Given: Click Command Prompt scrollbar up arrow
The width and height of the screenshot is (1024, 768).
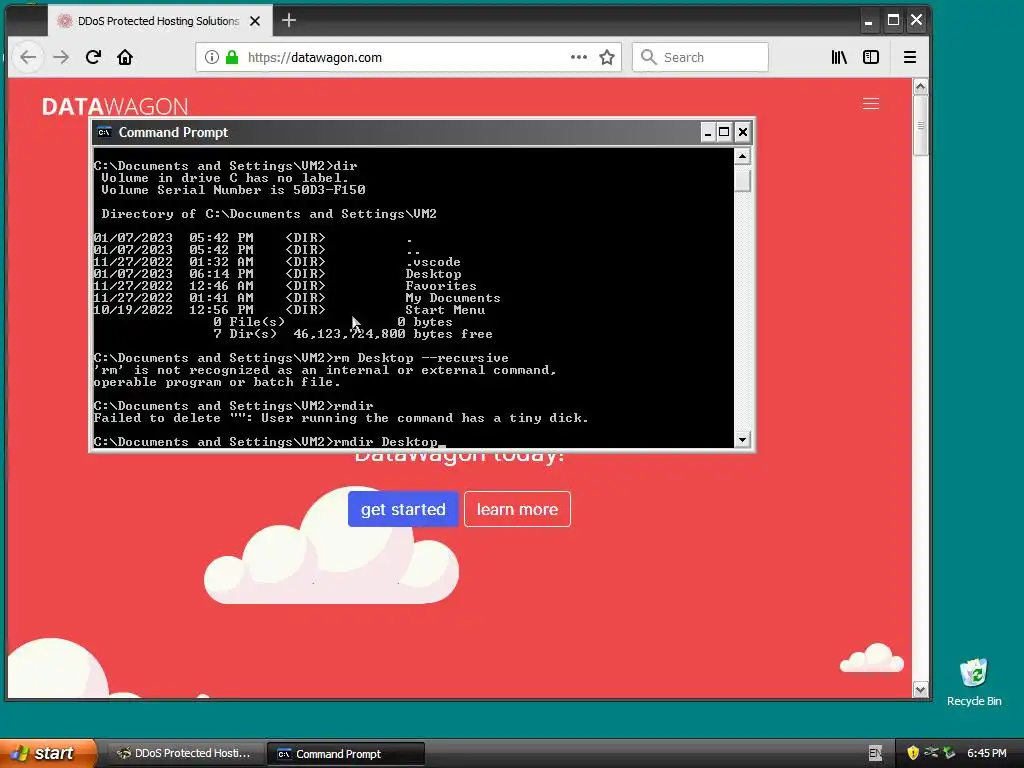Looking at the screenshot, I should [x=742, y=156].
